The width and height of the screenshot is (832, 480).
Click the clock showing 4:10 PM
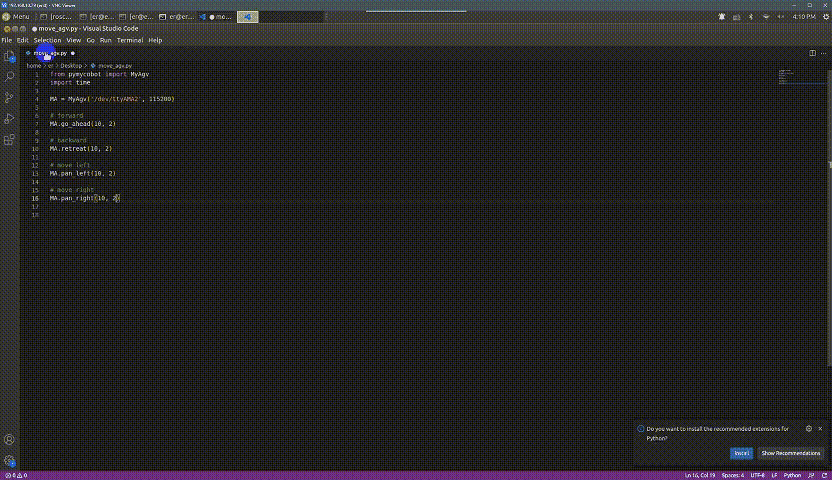coord(804,17)
